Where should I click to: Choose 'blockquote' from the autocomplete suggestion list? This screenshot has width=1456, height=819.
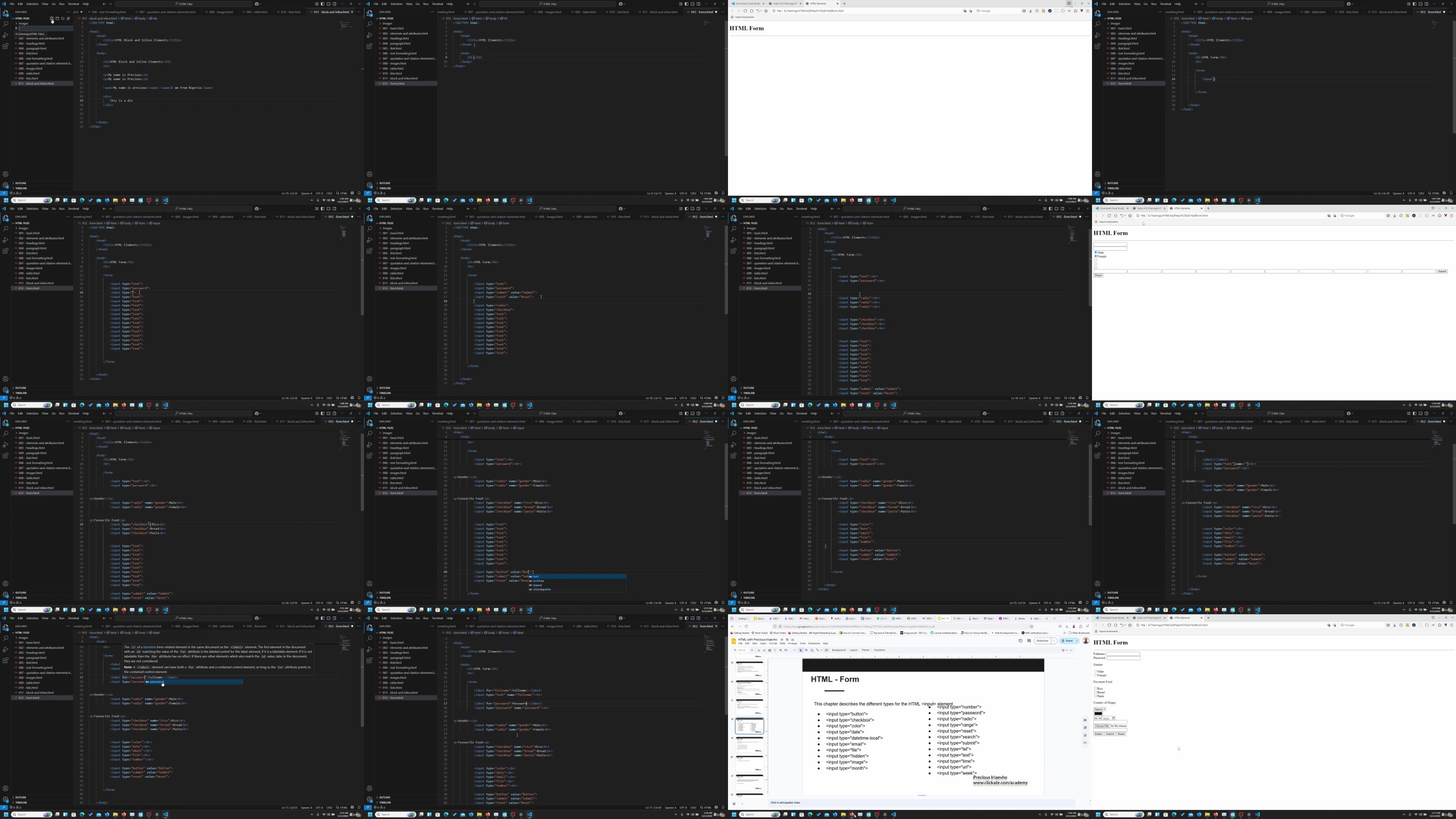[x=578, y=590]
